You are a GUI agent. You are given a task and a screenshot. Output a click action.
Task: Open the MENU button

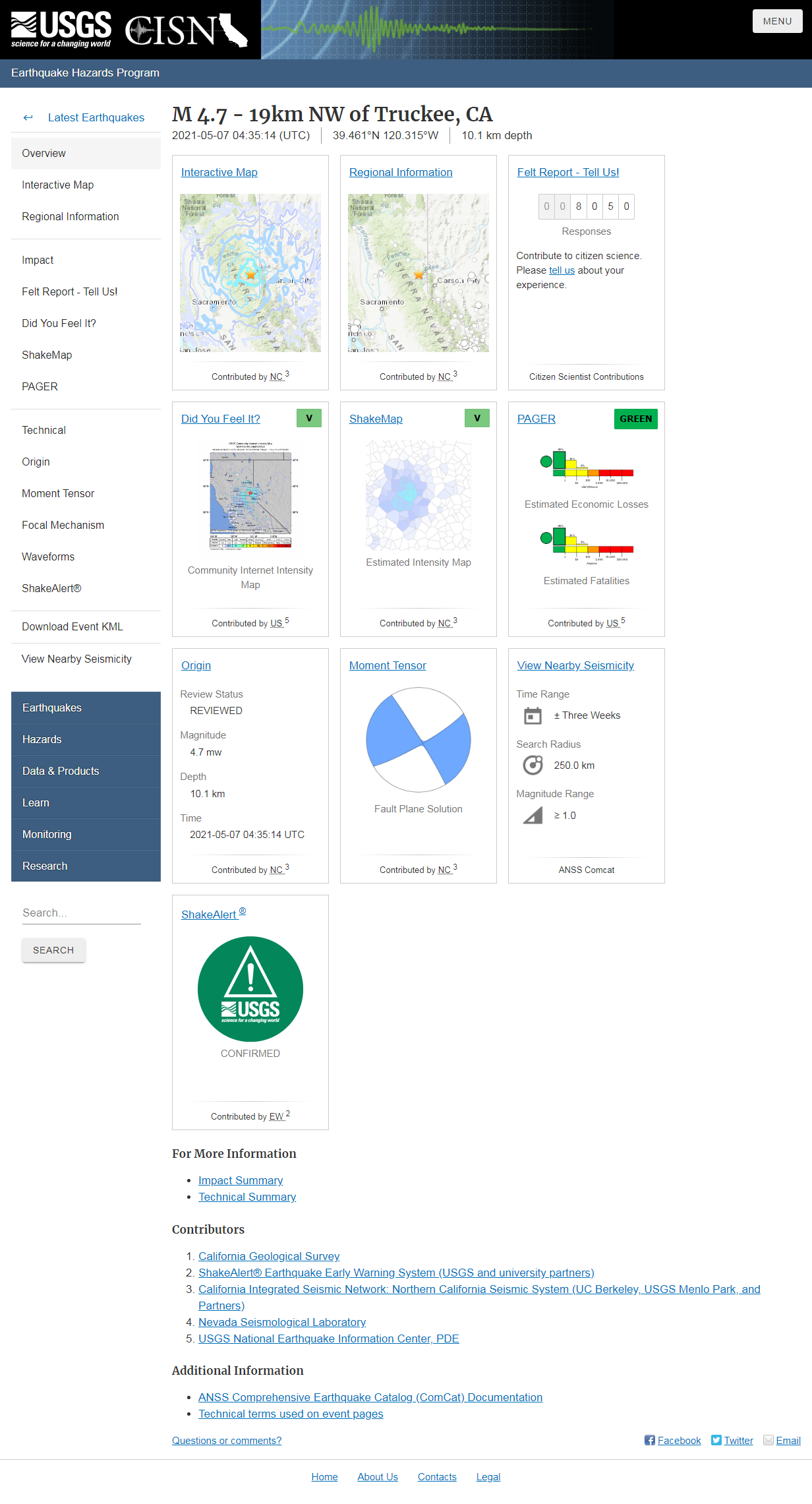pyautogui.click(x=777, y=21)
